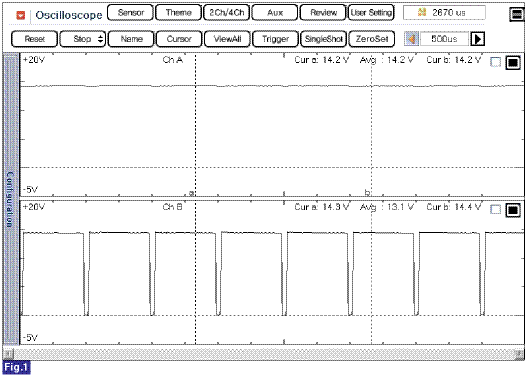Open the Stop mode dropdown
527x375 pixels.
tap(83, 39)
